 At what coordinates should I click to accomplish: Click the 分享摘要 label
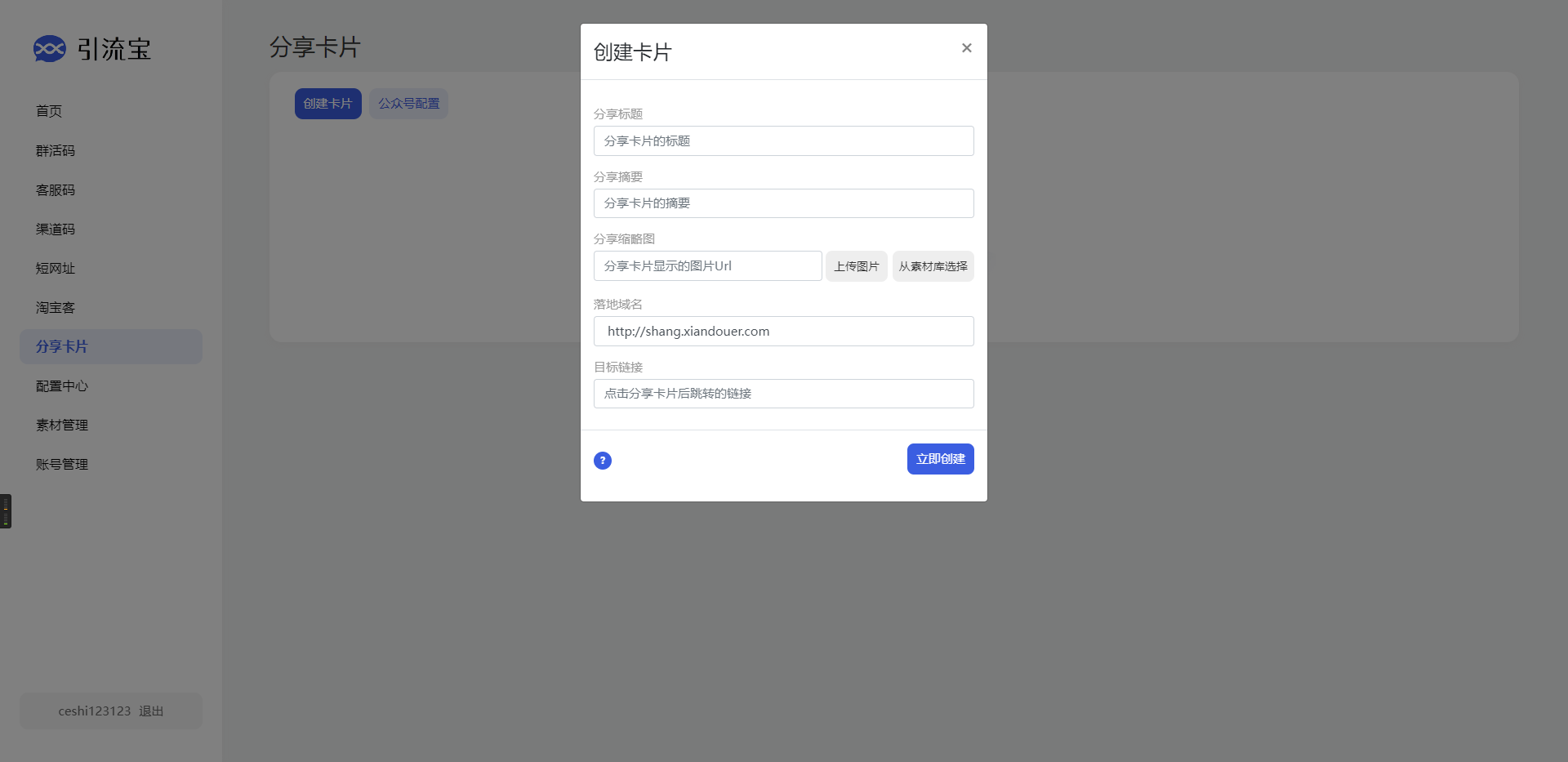click(x=618, y=177)
